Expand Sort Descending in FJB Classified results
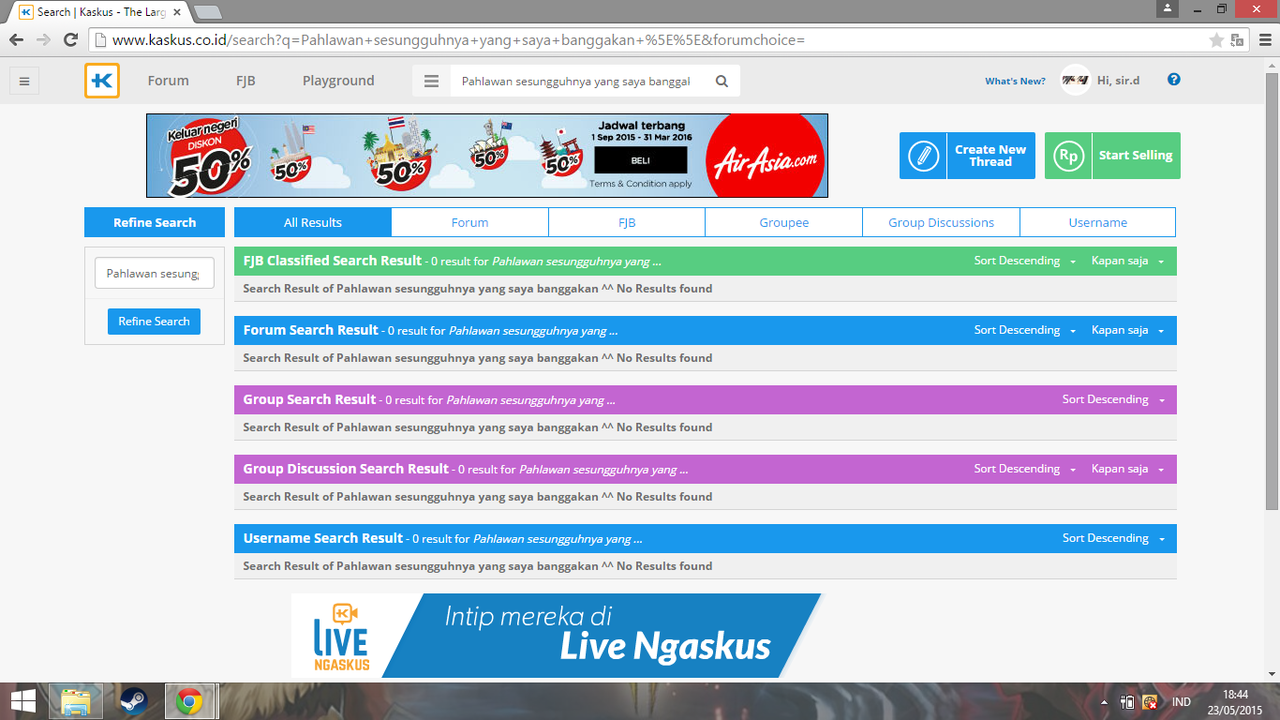This screenshot has height=720, width=1280. (x=1025, y=261)
